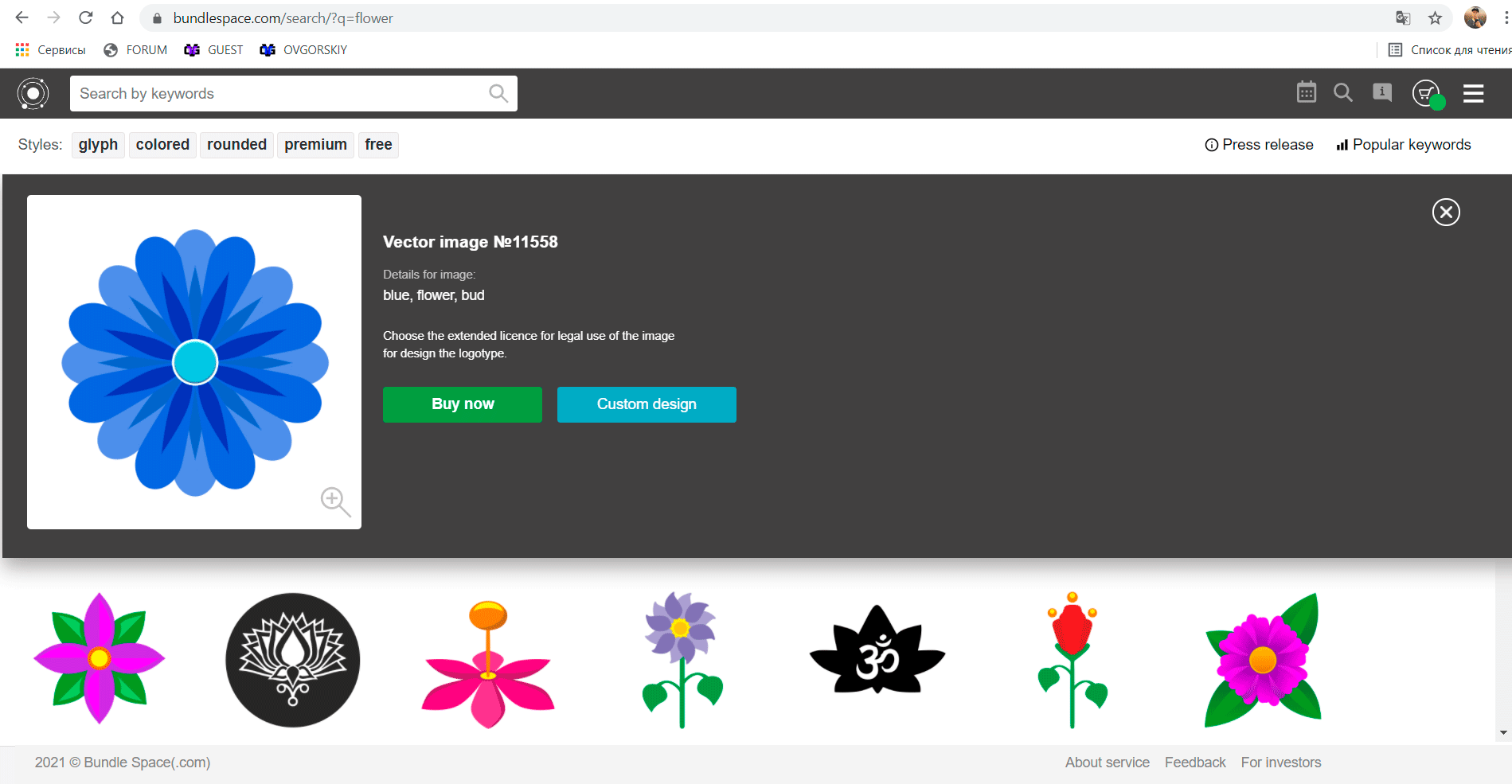Enable the premium style filter
The height and width of the screenshot is (784, 1512).
coord(315,144)
